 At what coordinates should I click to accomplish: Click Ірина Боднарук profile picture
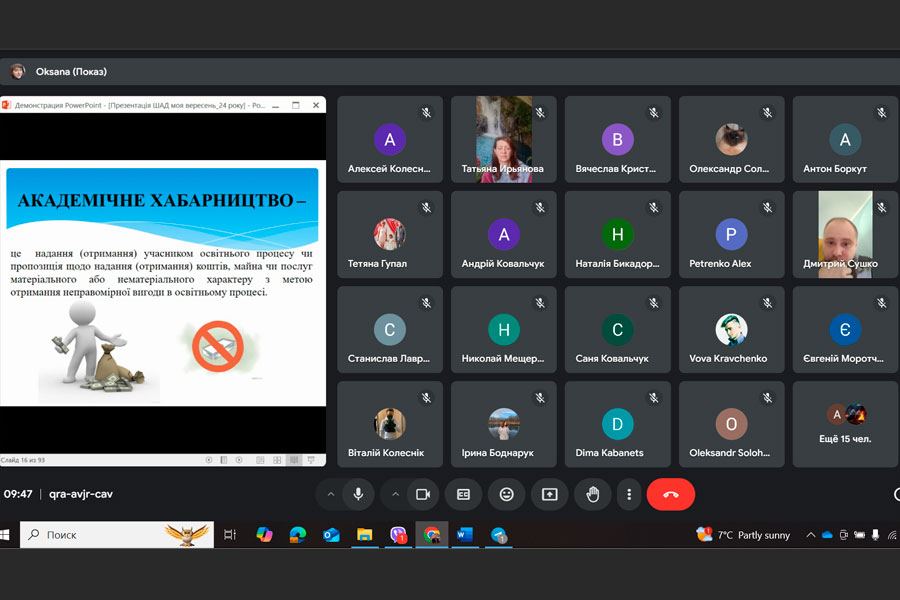pos(503,424)
